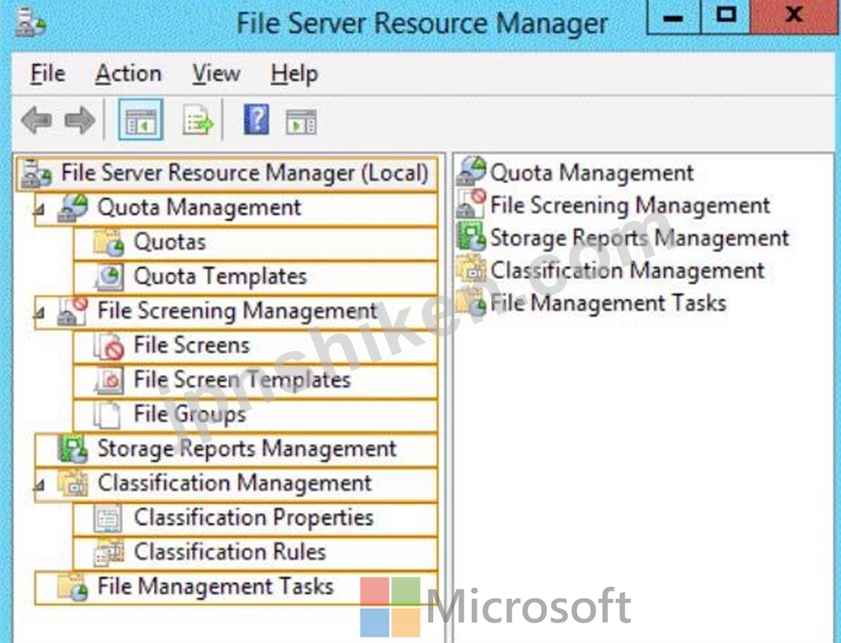Click the Quota Templates icon in the tree
The height and width of the screenshot is (643, 841).
pos(109,277)
